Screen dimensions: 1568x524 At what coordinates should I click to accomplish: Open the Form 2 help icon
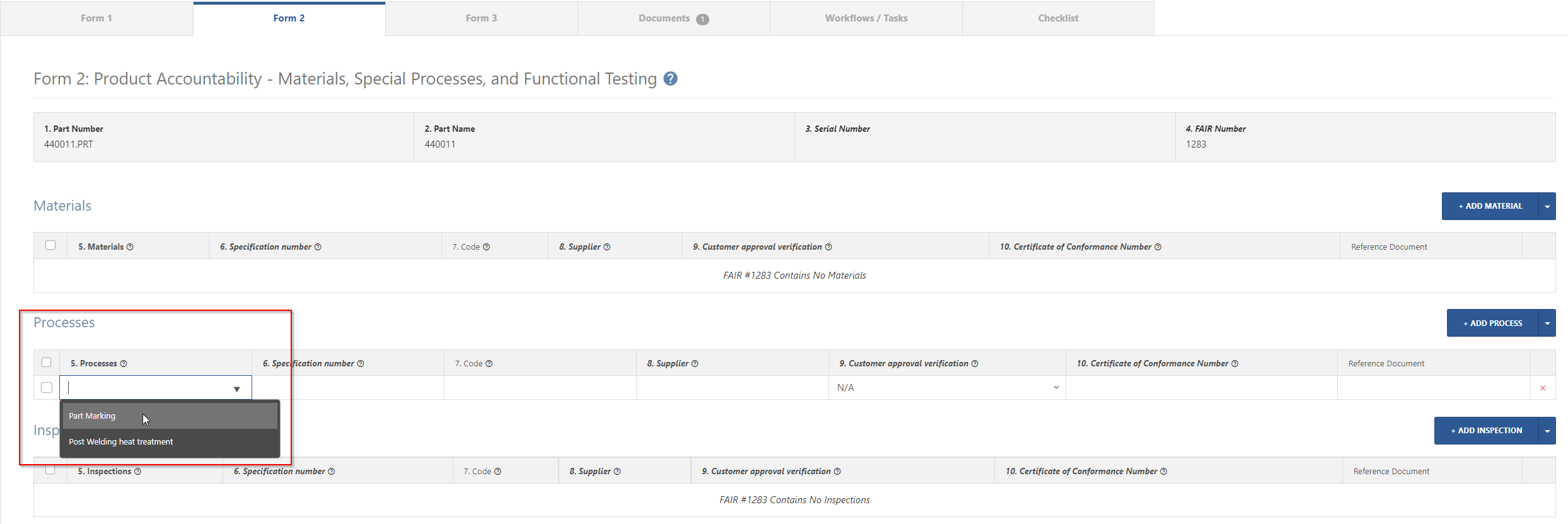pyautogui.click(x=670, y=79)
